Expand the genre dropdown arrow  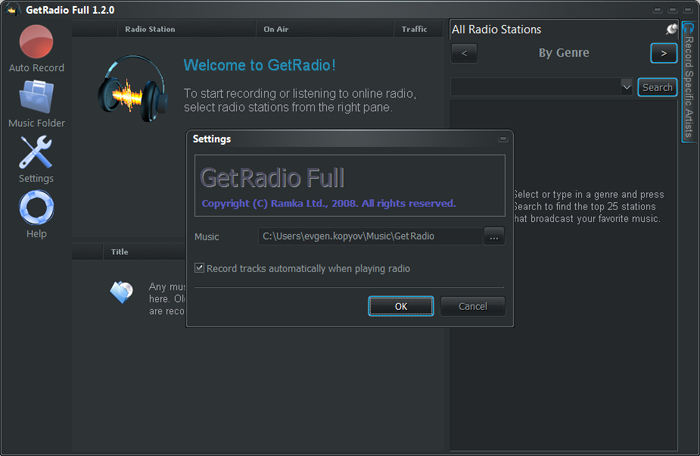point(626,87)
